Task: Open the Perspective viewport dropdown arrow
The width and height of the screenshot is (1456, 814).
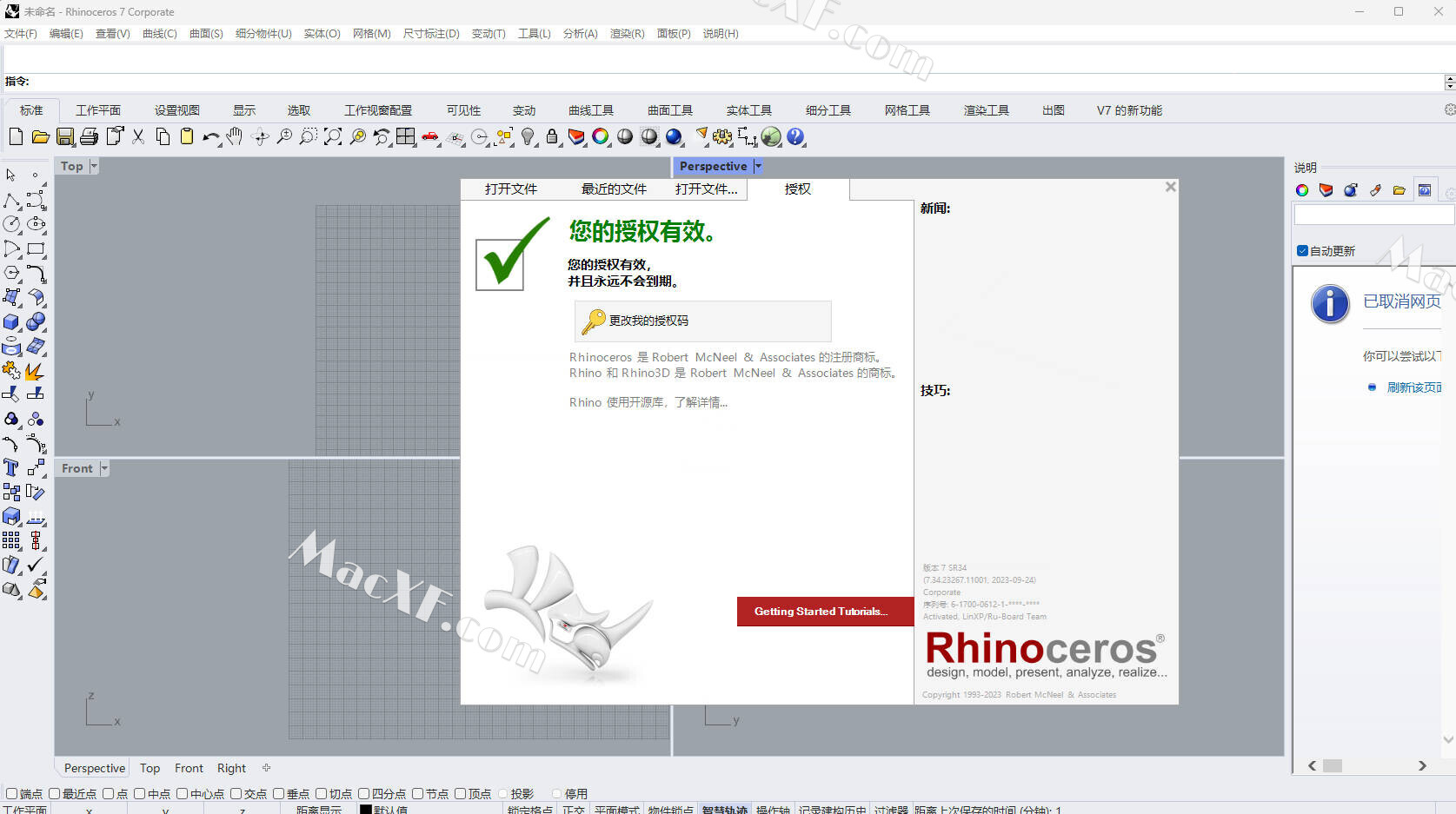Action: click(758, 166)
